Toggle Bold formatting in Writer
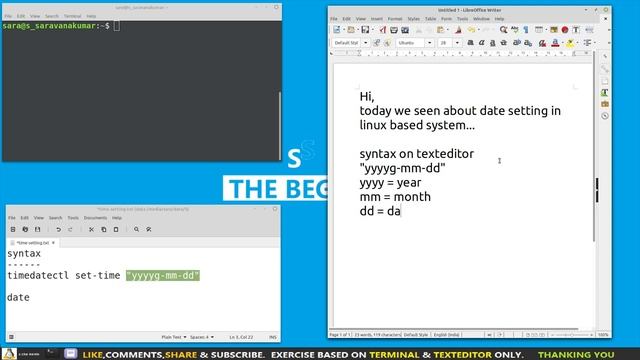The width and height of the screenshot is (640, 360). [470, 42]
